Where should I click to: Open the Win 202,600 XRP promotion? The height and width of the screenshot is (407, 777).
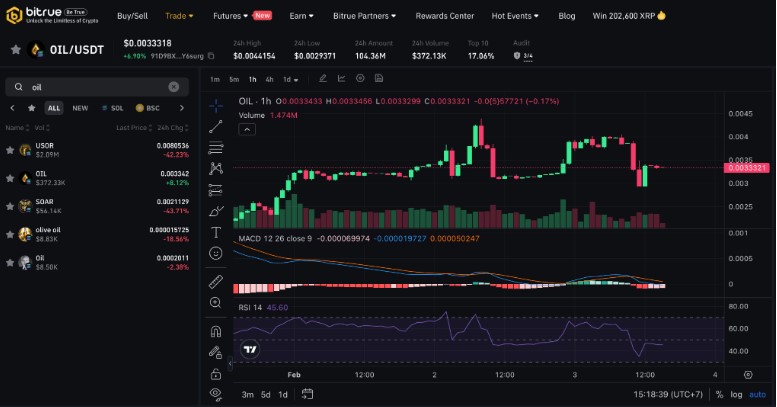pos(629,16)
